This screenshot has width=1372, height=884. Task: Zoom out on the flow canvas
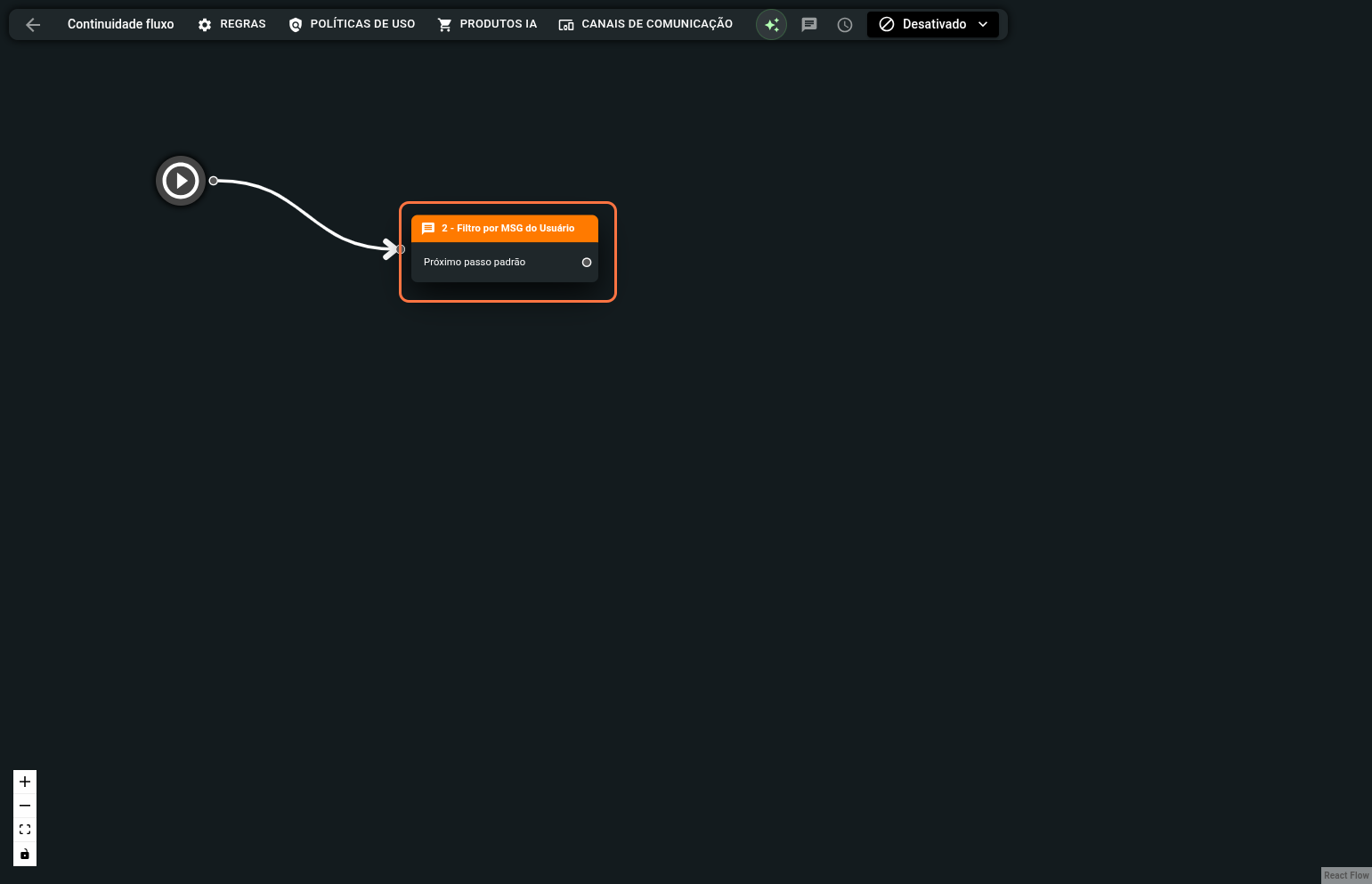click(25, 806)
